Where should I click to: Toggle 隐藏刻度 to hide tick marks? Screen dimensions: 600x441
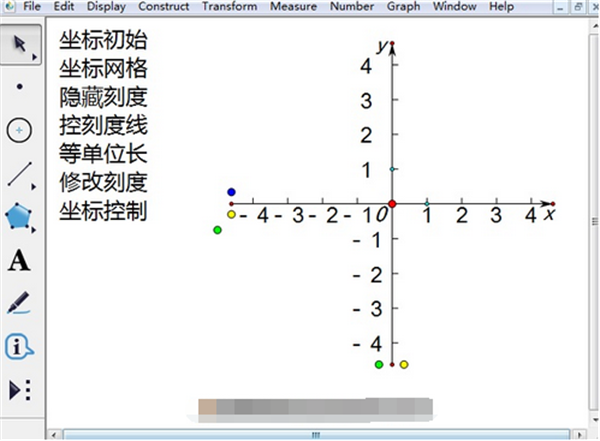coord(102,98)
